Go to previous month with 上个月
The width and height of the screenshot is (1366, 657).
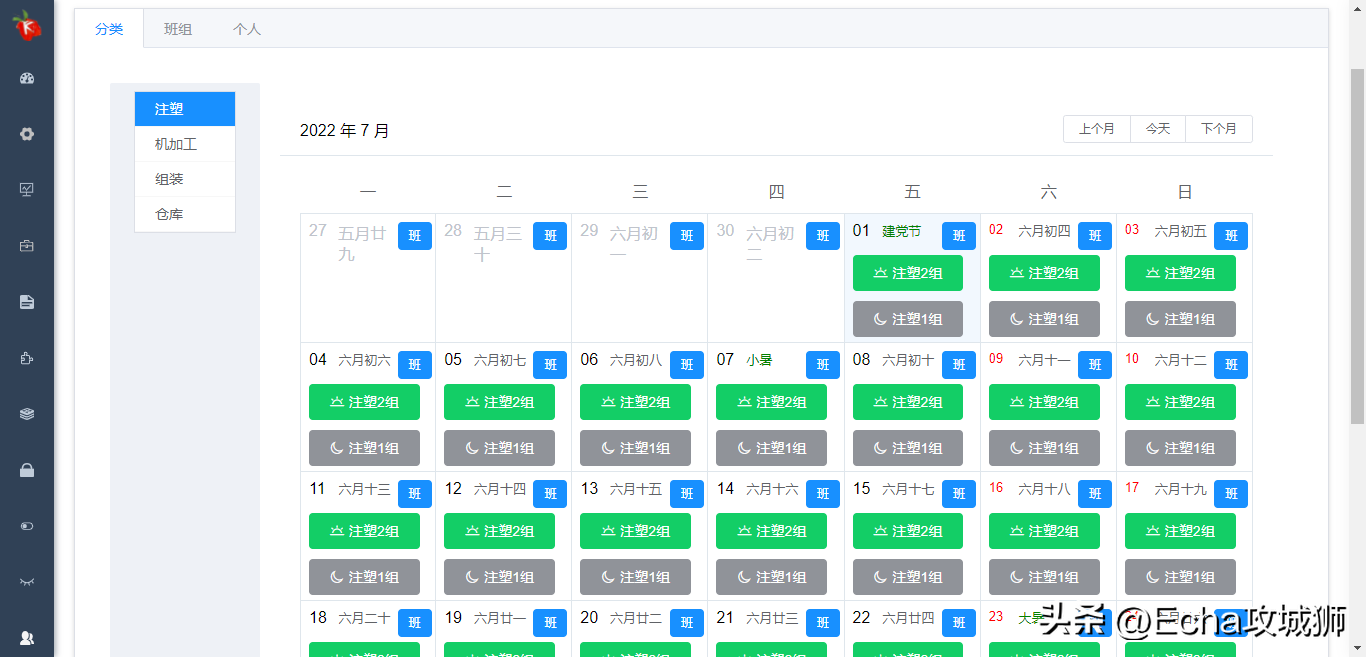click(x=1097, y=129)
